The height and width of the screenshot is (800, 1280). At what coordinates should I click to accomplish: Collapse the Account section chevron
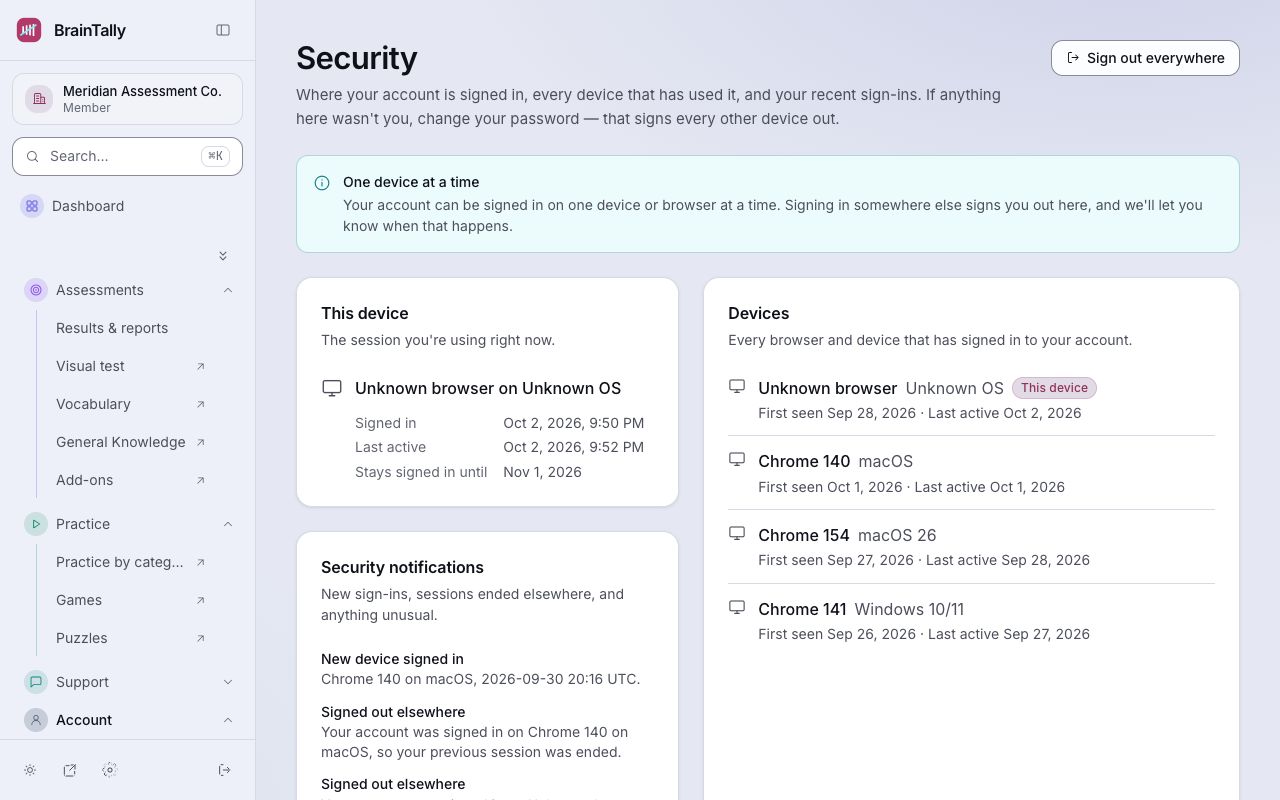point(228,720)
